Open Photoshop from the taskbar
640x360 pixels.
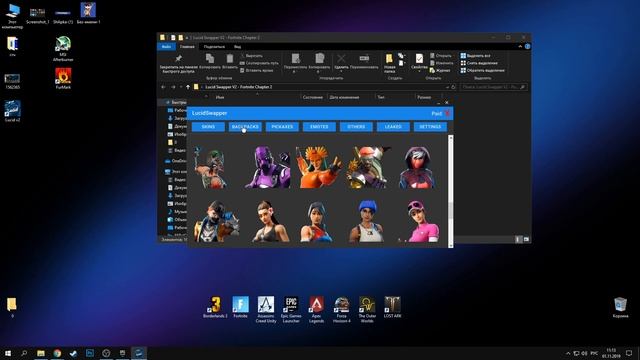(90, 353)
